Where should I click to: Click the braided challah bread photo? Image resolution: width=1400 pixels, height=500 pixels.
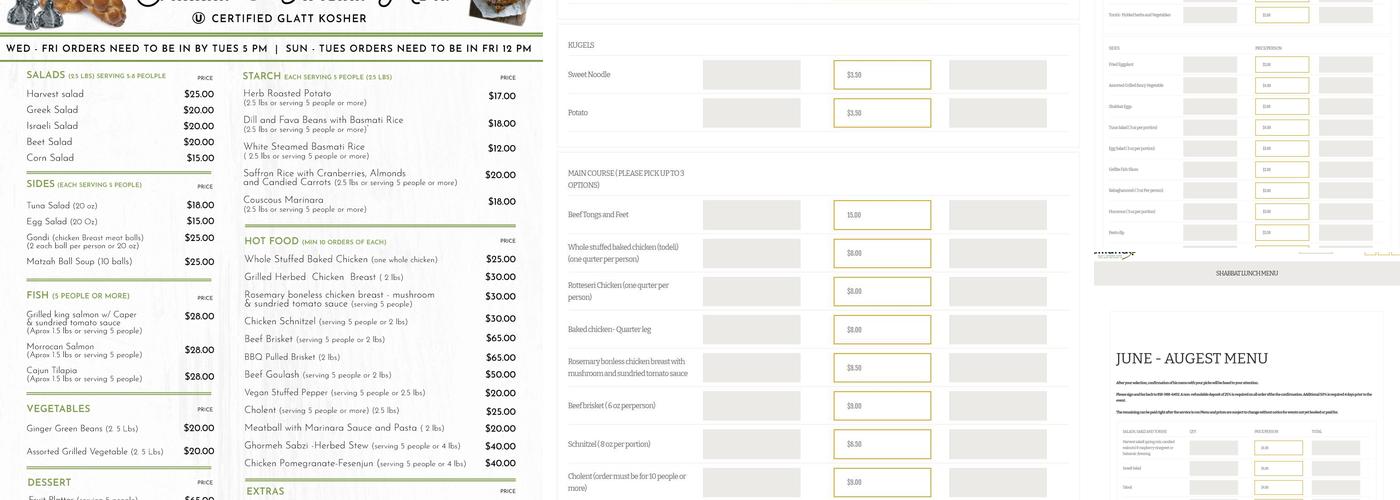click(95, 11)
